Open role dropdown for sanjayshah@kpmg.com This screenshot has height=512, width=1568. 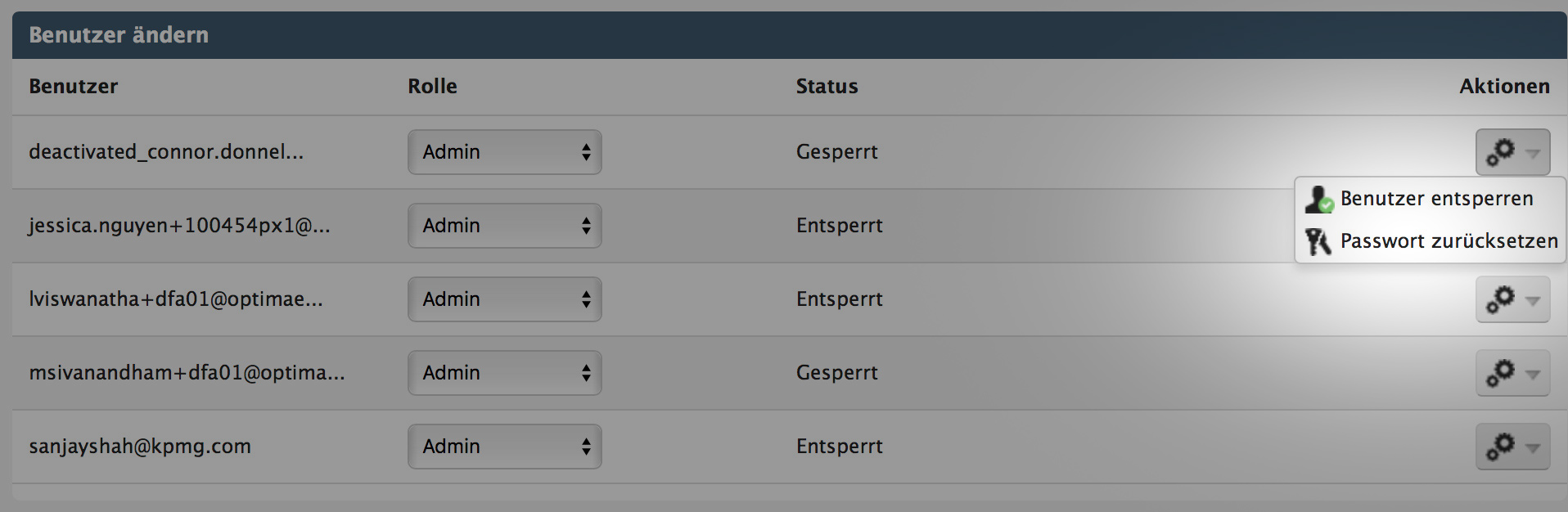click(505, 447)
